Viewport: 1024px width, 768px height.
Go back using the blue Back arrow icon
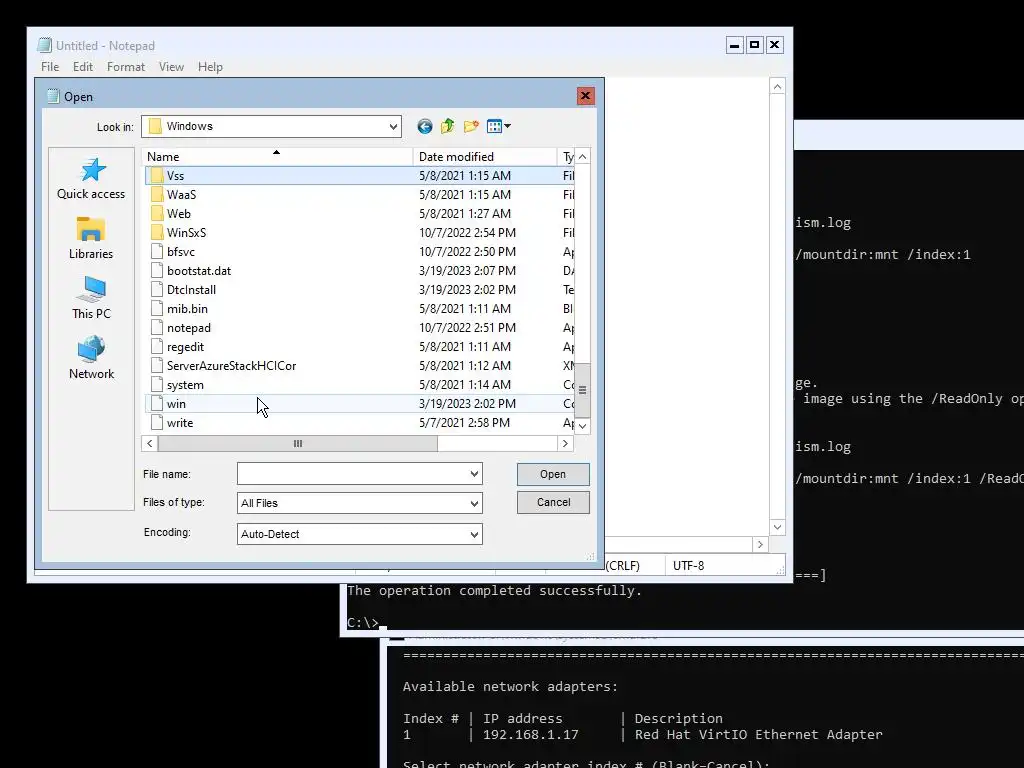[x=424, y=127]
